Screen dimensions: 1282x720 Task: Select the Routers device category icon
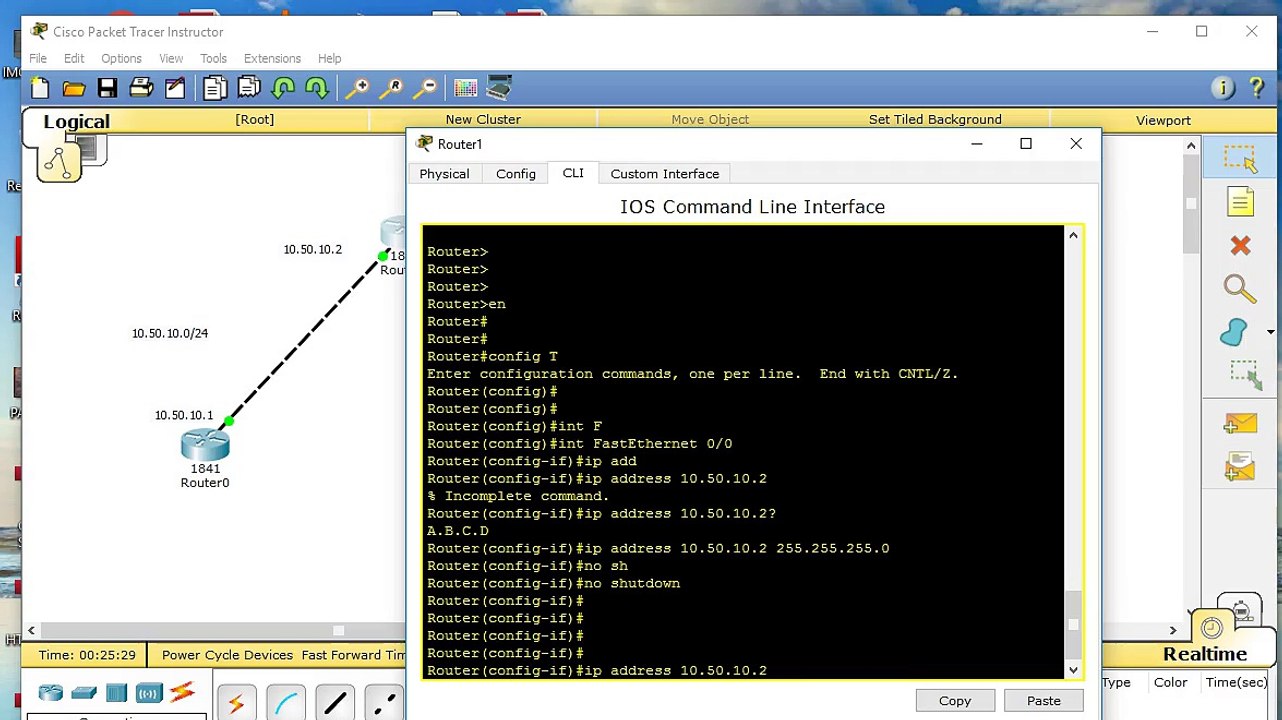point(50,692)
